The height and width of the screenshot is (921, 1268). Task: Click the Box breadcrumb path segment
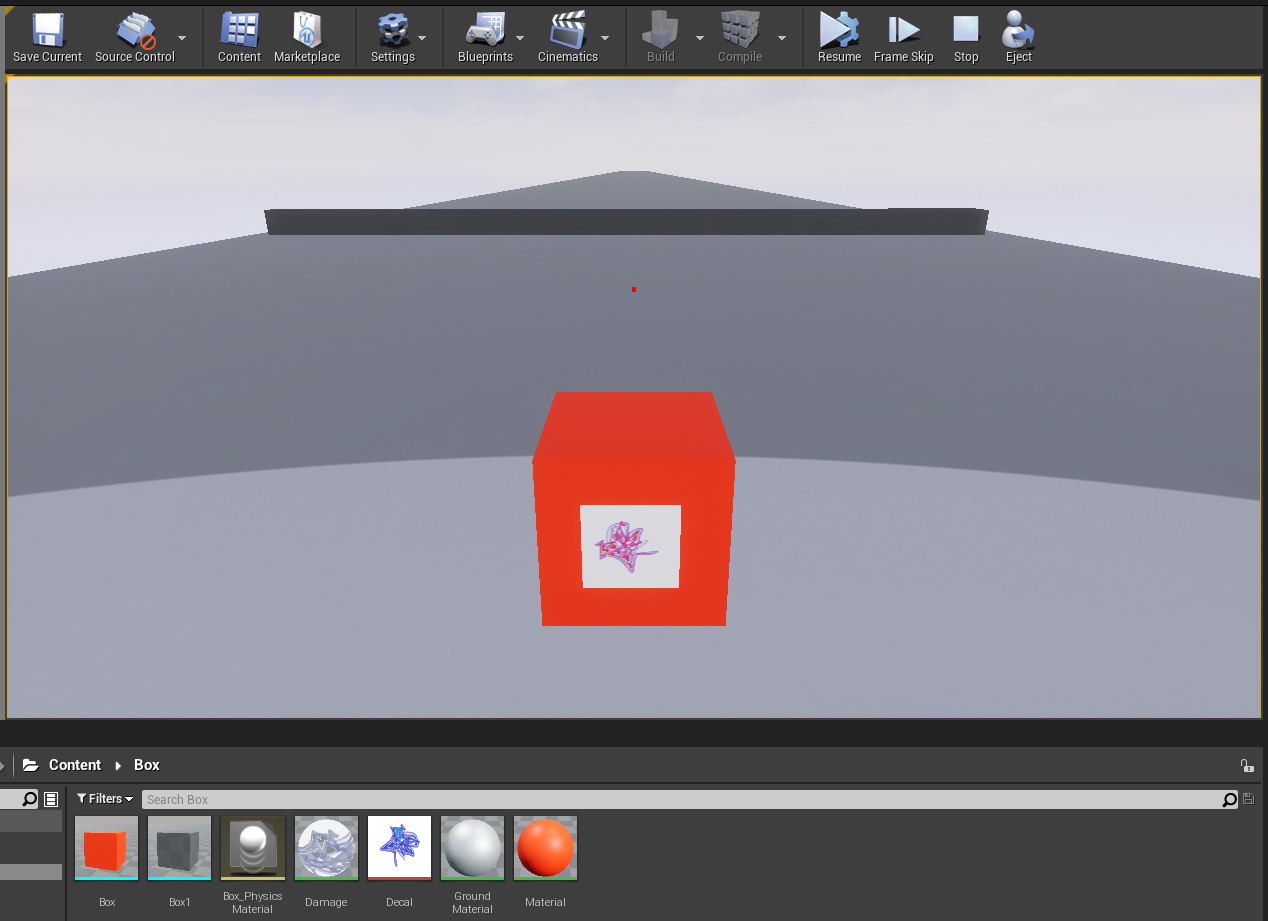point(147,765)
